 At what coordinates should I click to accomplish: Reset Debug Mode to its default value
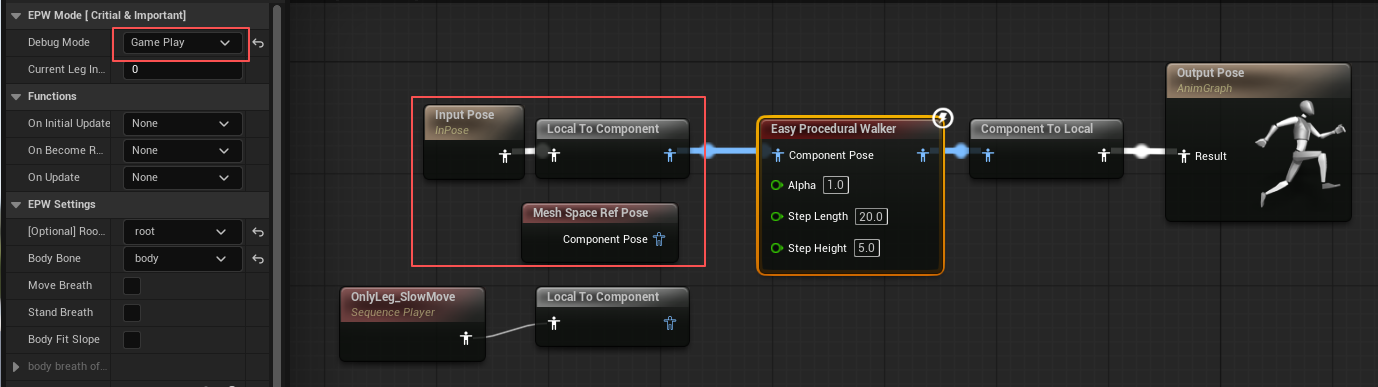pos(258,43)
